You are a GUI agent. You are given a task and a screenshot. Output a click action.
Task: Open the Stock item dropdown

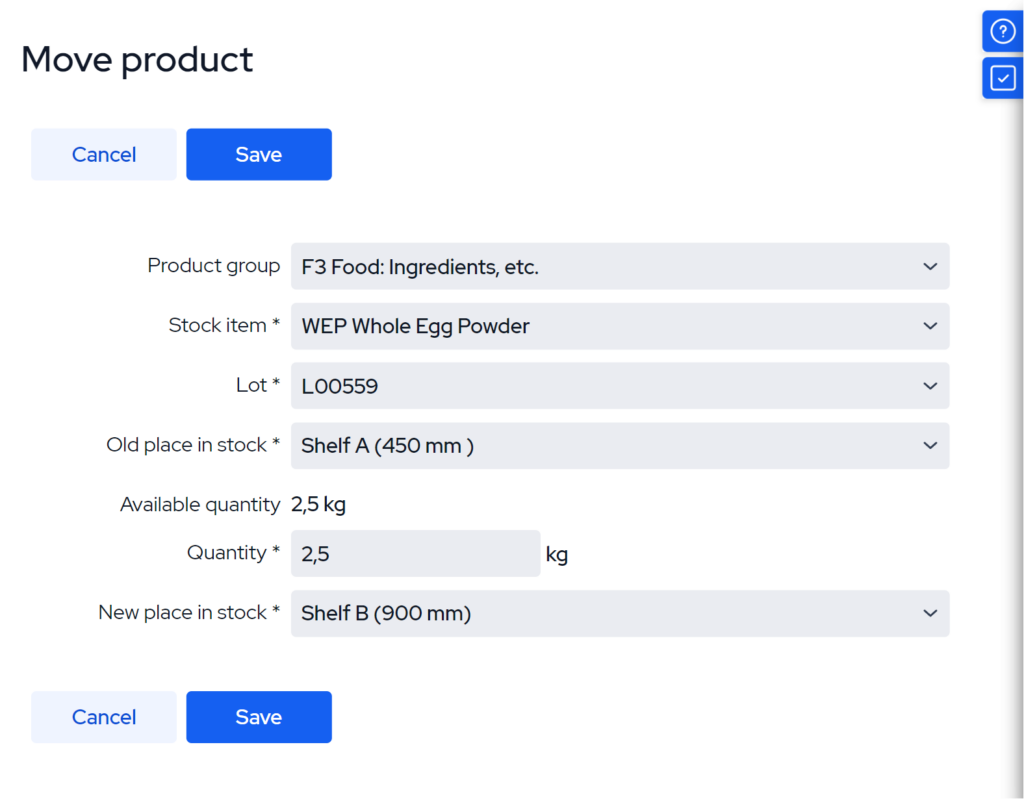coord(620,326)
